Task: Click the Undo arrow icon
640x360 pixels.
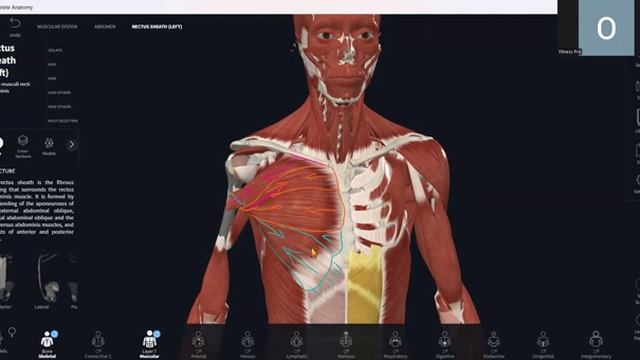Action: point(15,24)
